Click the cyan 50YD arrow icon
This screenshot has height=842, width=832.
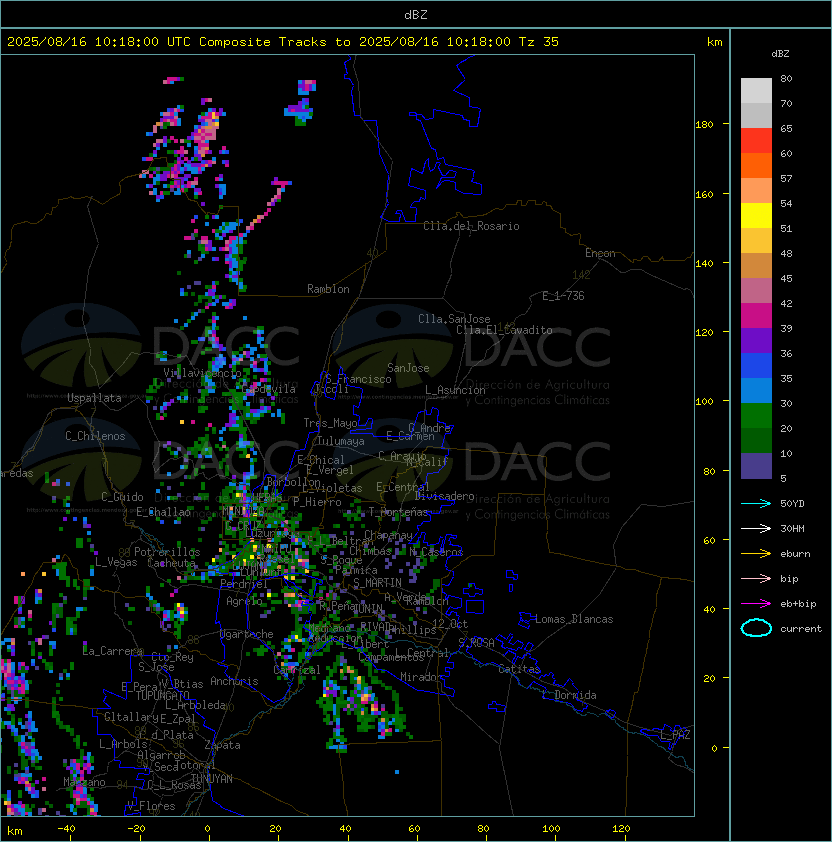(x=756, y=503)
